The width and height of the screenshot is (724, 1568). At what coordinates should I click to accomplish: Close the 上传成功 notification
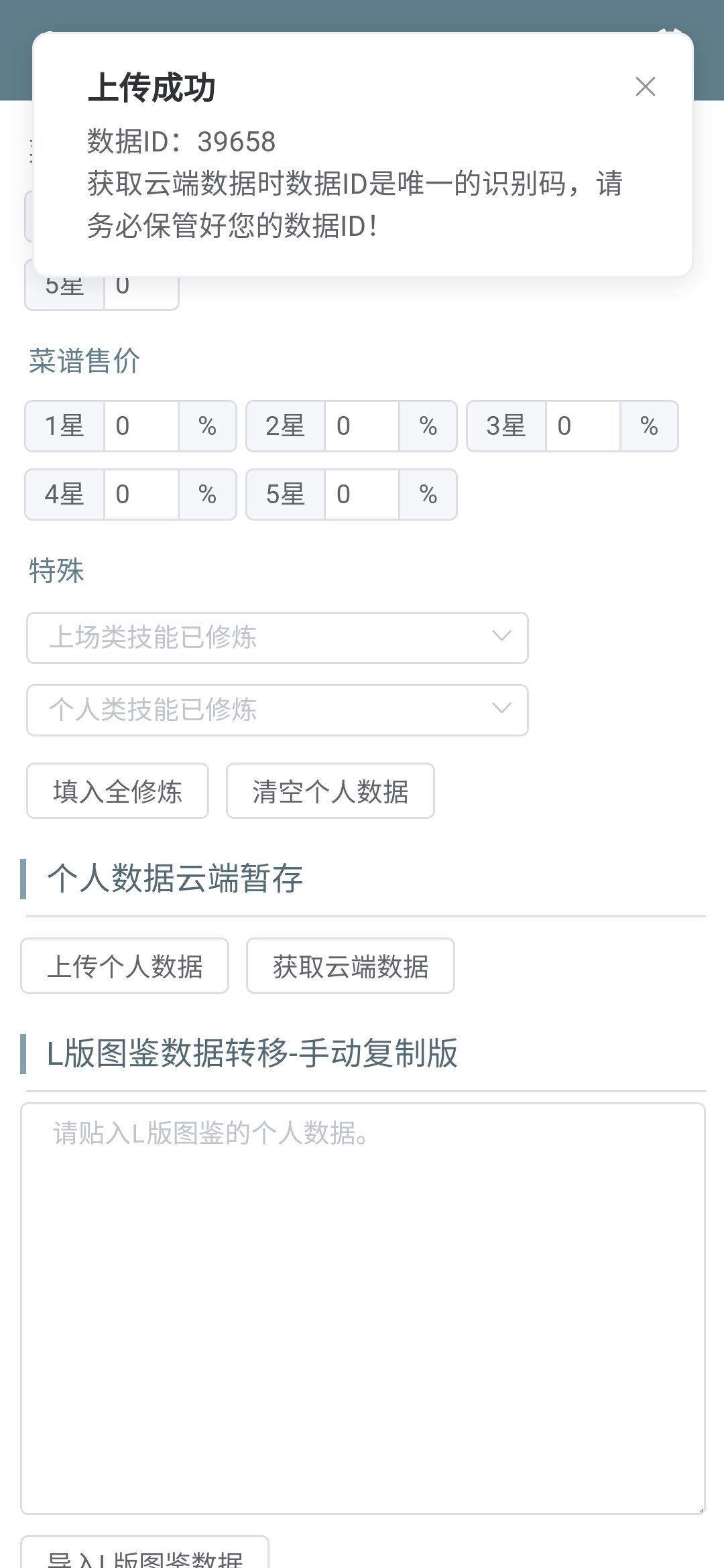(645, 86)
